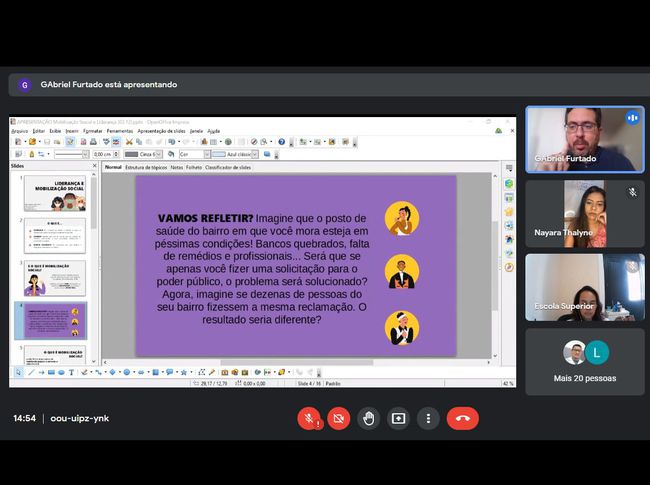This screenshot has height=485, width=650.
Task: Open the line width dropdown showing 0,00 cm
Action: (115, 154)
